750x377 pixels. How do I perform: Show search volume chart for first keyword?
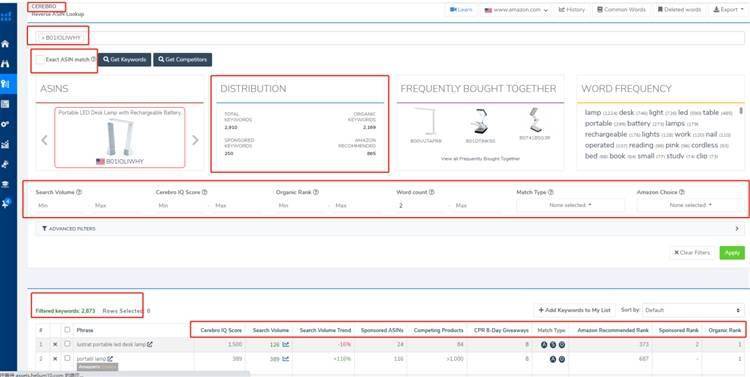pyautogui.click(x=286, y=344)
